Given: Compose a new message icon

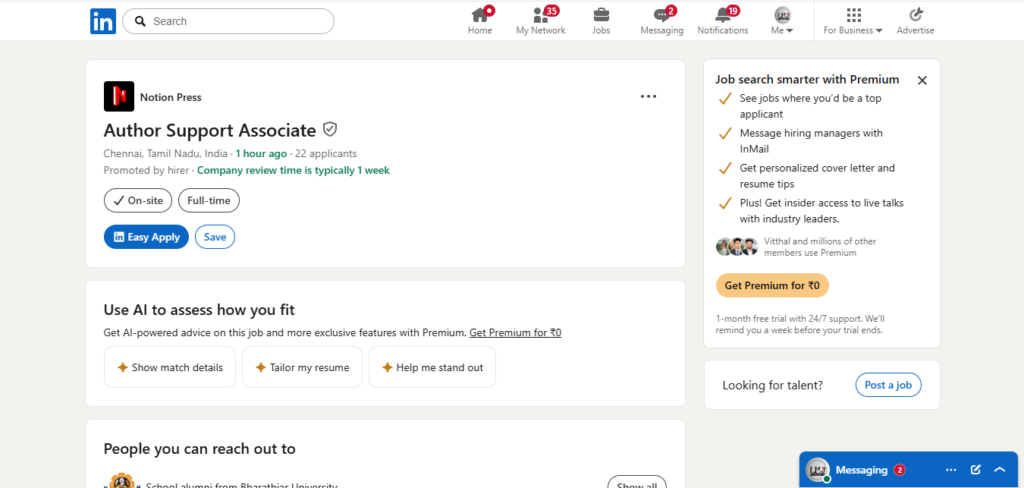Looking at the screenshot, I should pyautogui.click(x=976, y=470).
